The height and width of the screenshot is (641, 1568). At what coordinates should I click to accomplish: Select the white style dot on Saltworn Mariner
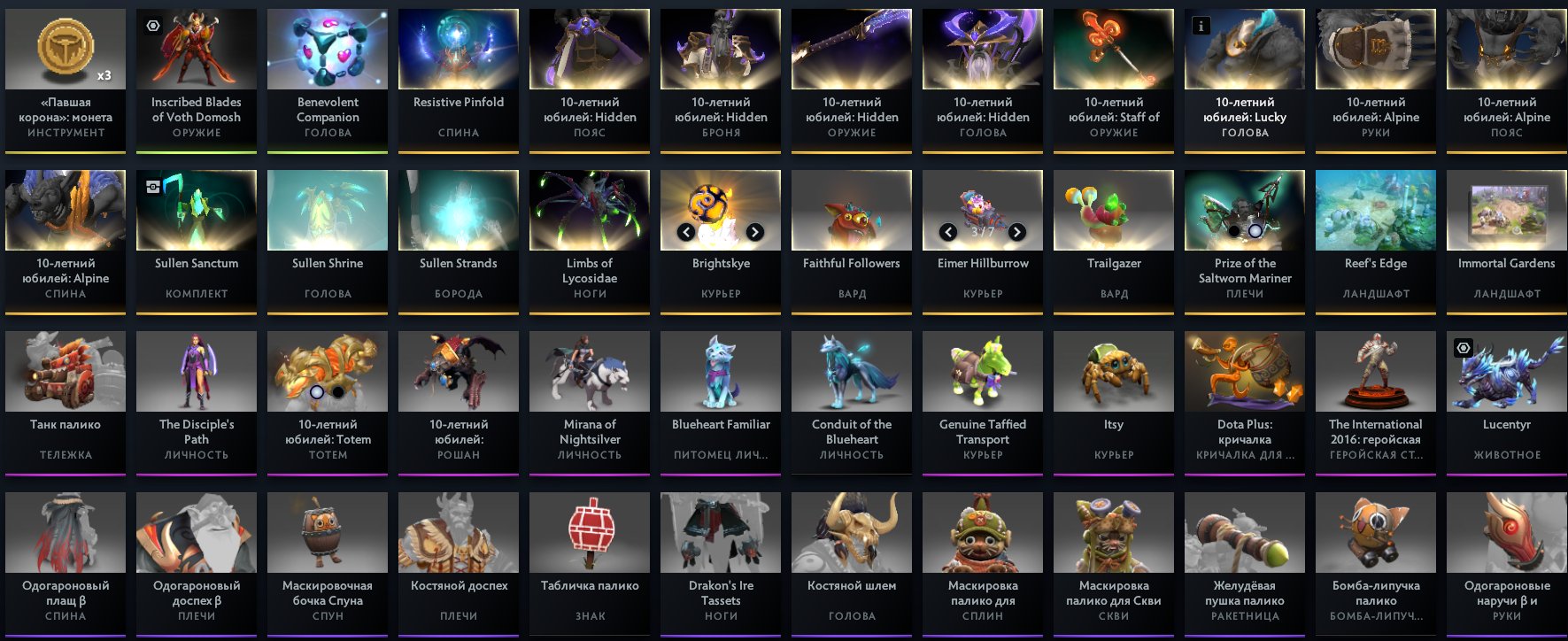click(x=1255, y=231)
